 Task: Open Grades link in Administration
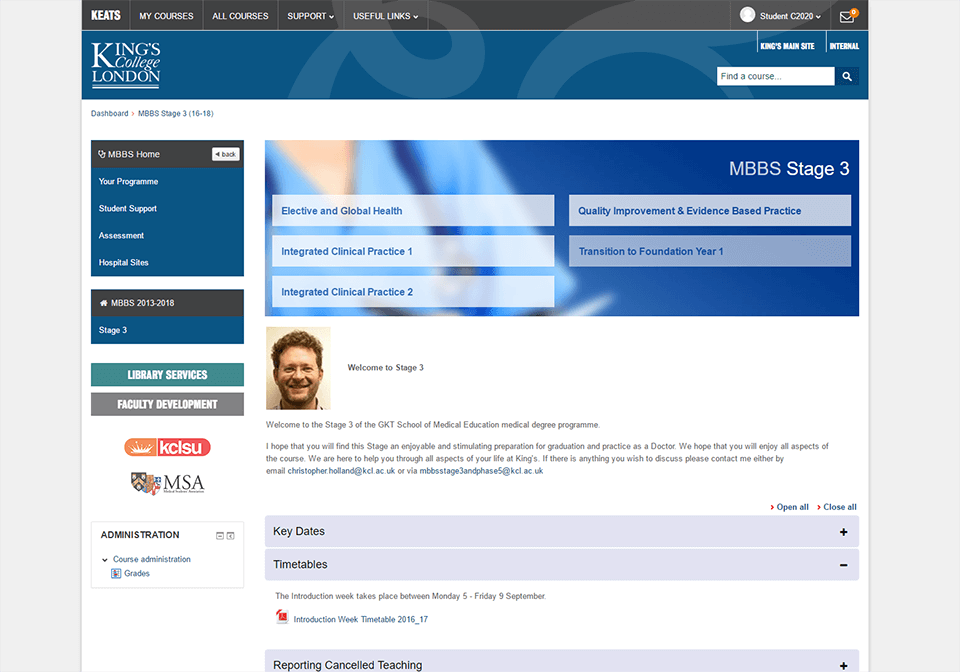137,573
